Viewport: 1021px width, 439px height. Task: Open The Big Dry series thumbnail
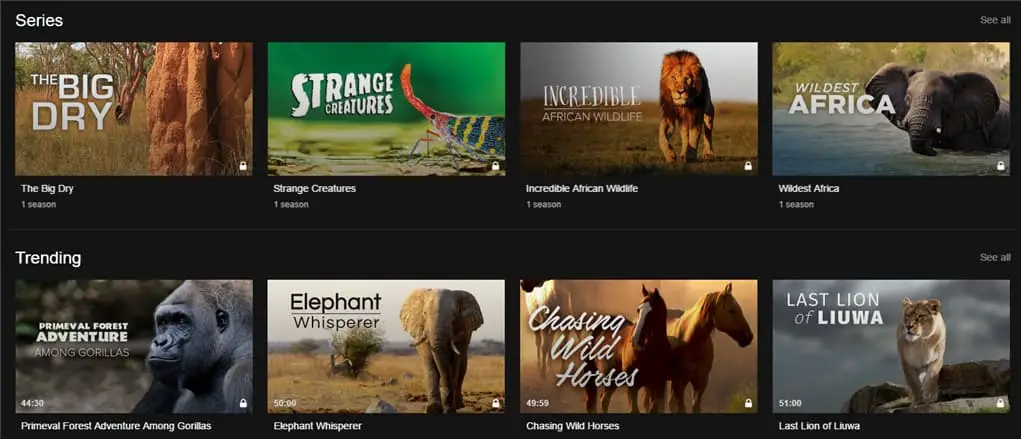point(133,109)
